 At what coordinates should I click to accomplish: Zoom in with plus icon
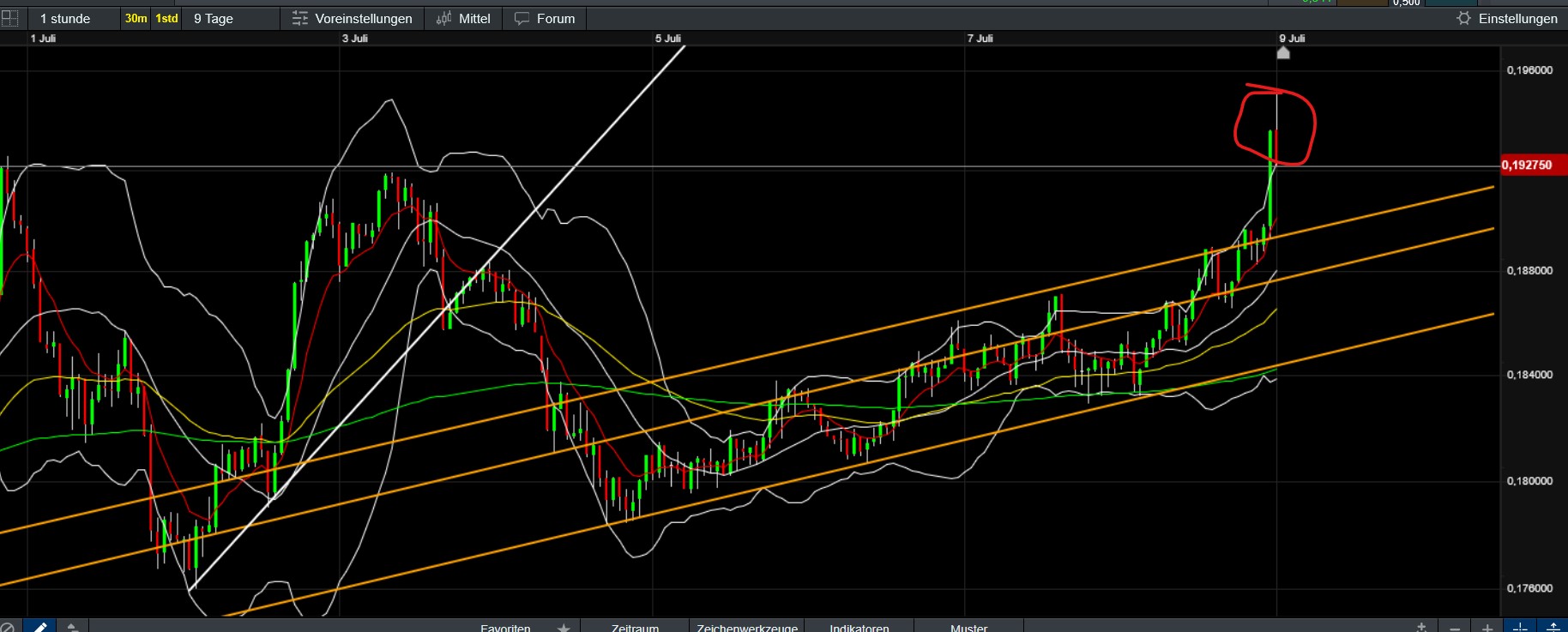[1487, 628]
